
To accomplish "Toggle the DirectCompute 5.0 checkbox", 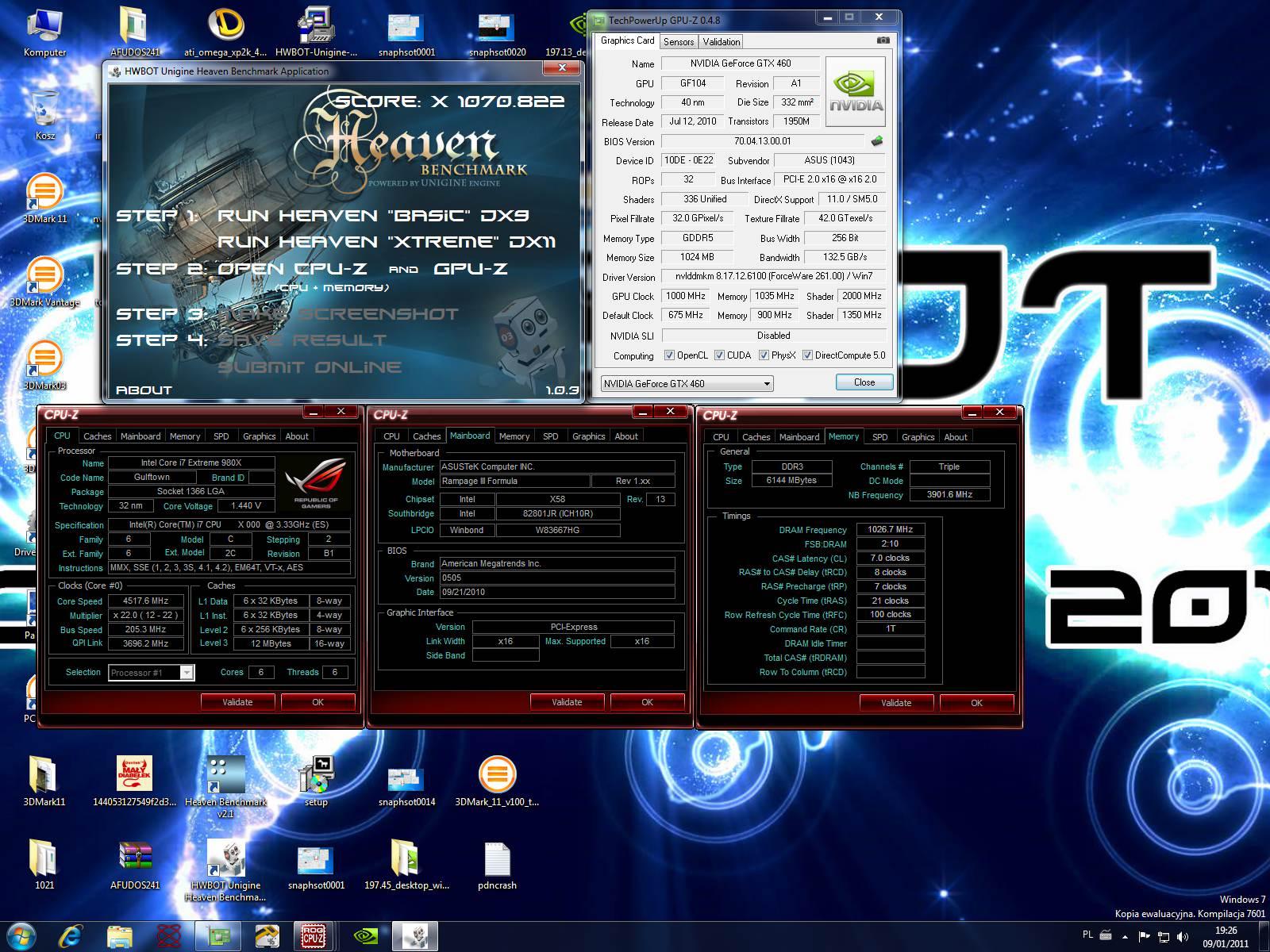I will coord(807,355).
